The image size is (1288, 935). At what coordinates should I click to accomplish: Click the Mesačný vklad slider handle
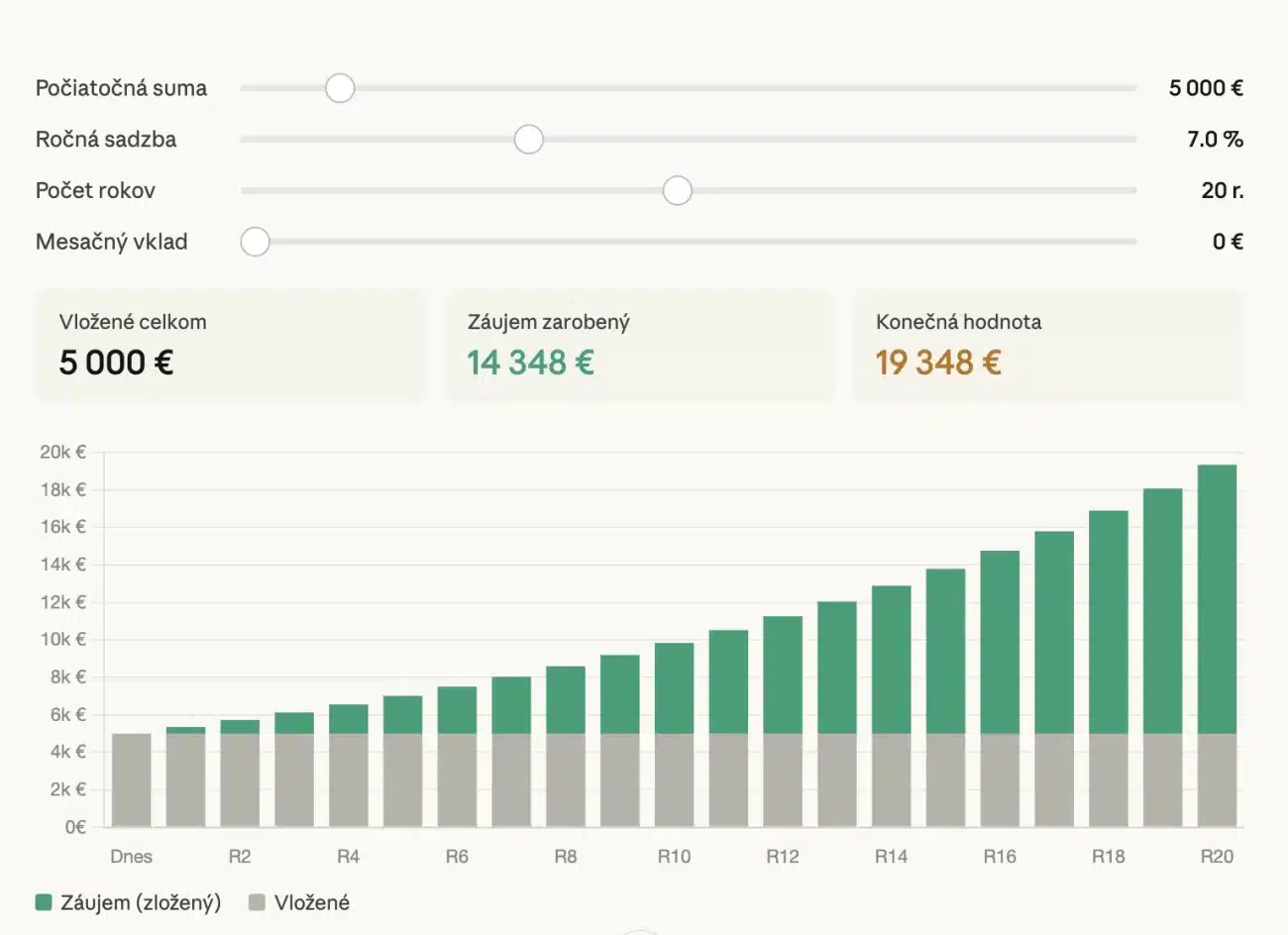click(x=256, y=242)
